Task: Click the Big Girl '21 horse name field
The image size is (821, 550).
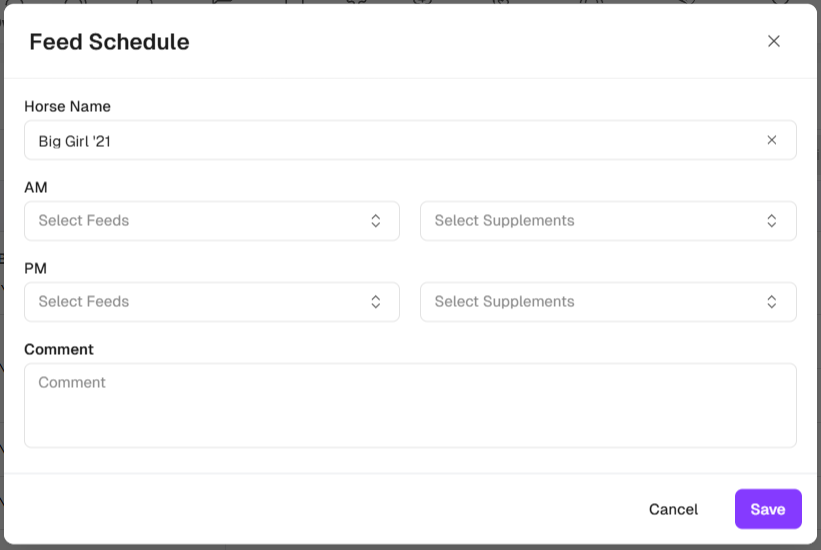Action: (390, 141)
